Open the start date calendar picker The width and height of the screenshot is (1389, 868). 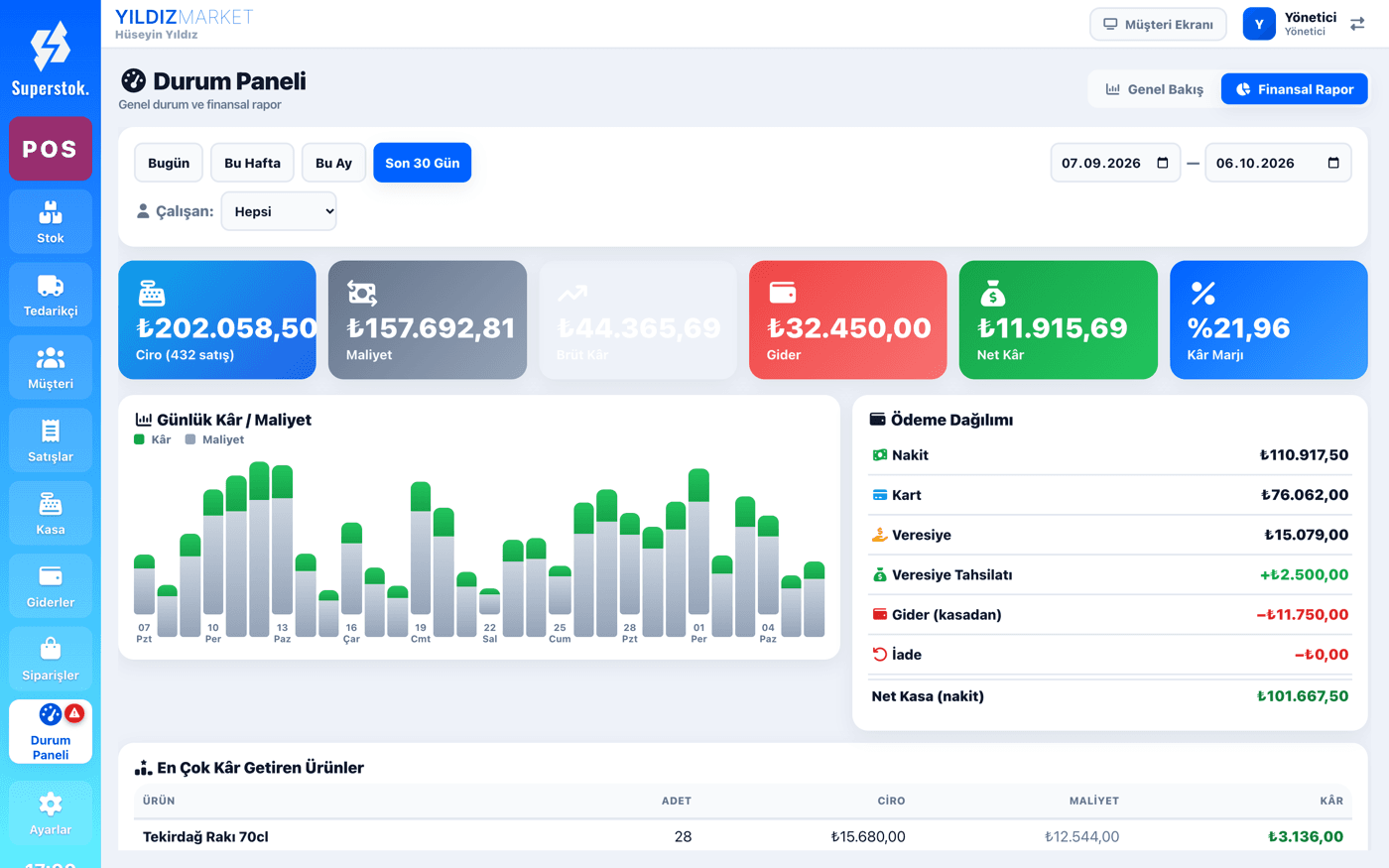(x=1163, y=163)
